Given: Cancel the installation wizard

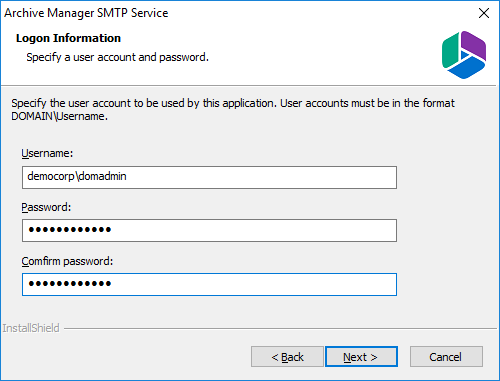Looking at the screenshot, I should (446, 357).
